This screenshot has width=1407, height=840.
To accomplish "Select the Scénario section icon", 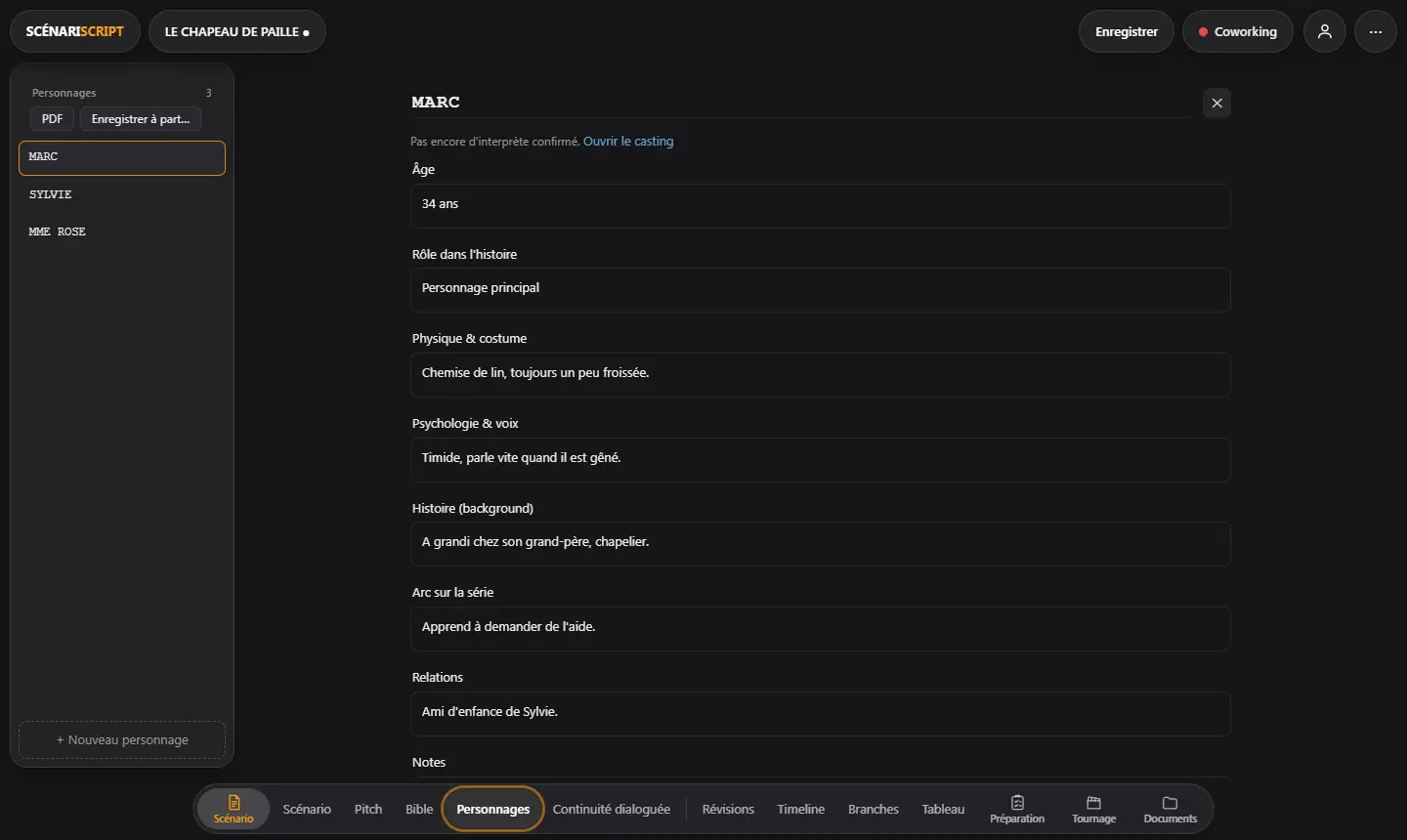I will 234,809.
